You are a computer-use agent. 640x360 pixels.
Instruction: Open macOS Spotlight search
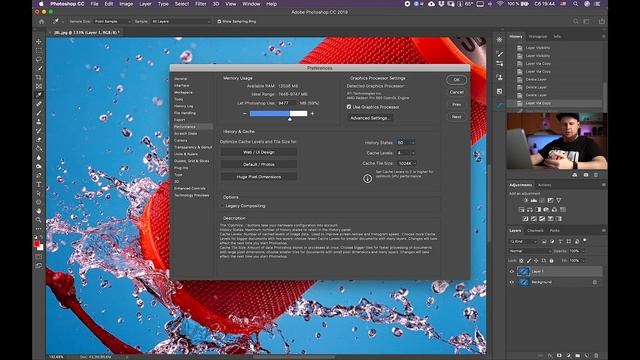[576, 4]
